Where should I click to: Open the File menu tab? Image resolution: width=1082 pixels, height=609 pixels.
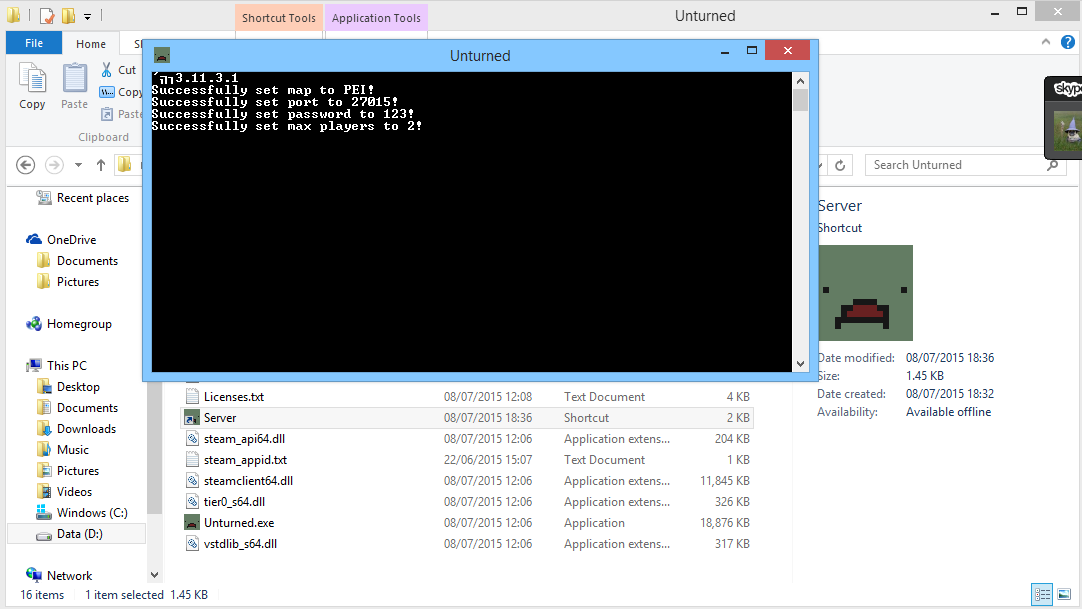point(34,43)
